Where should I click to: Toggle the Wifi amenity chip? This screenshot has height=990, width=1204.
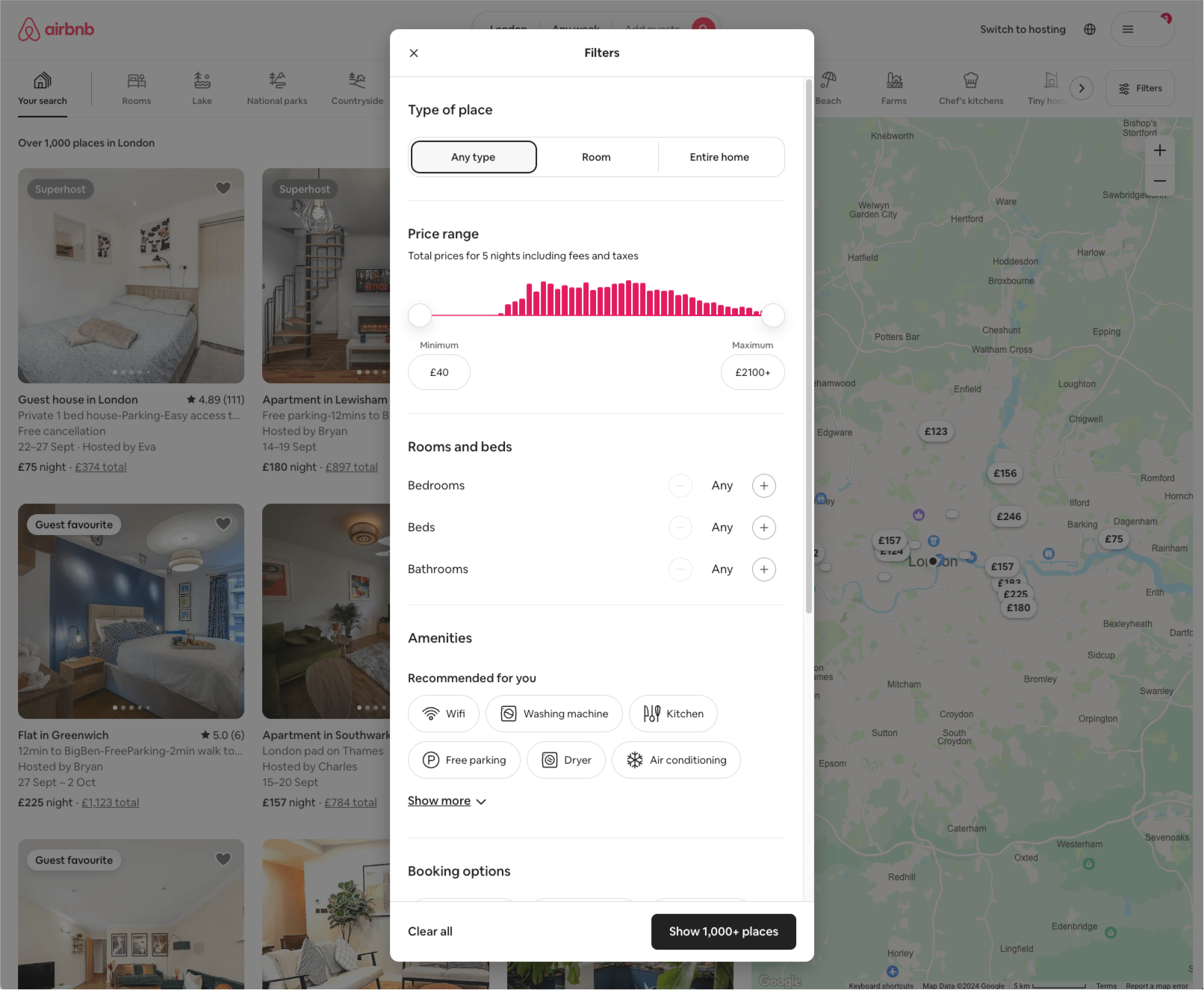pyautogui.click(x=444, y=714)
